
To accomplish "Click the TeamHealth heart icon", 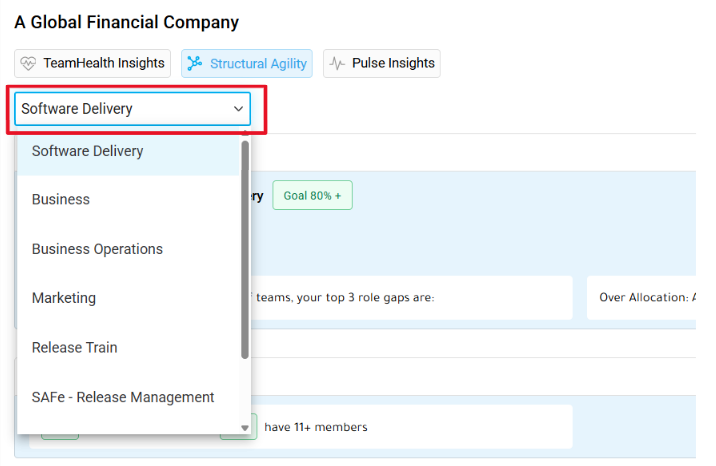I will (28, 63).
